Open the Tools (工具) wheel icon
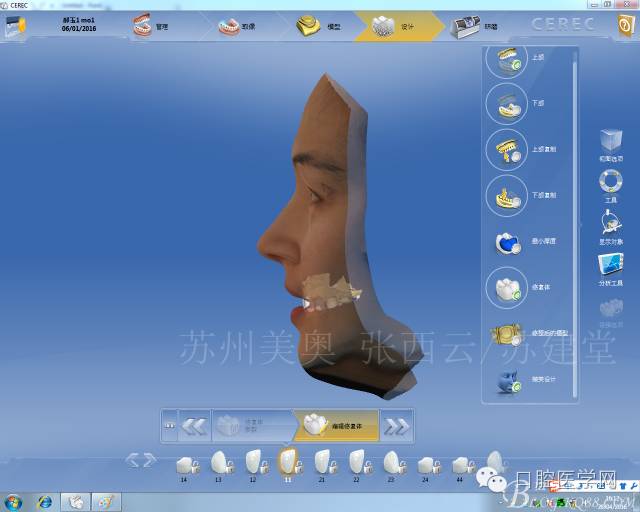Screen dimensions: 640x512 [x=610, y=182]
